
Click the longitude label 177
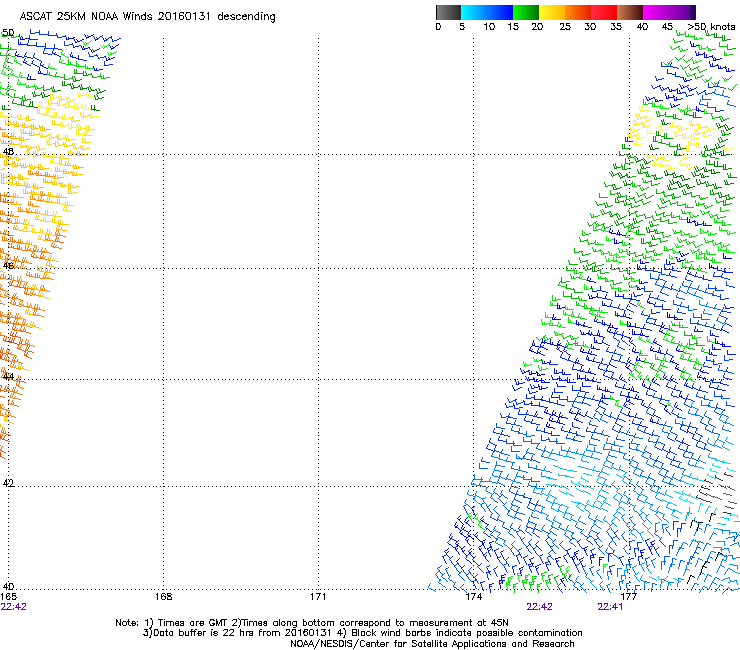(x=629, y=597)
